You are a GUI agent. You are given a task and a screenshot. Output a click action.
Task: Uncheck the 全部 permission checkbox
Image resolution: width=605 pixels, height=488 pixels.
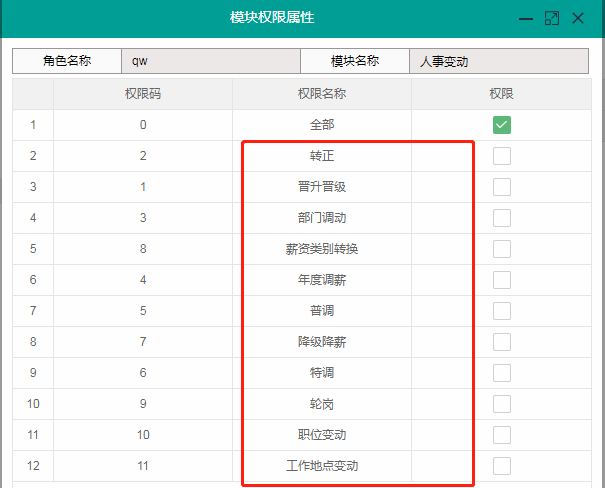[502, 125]
